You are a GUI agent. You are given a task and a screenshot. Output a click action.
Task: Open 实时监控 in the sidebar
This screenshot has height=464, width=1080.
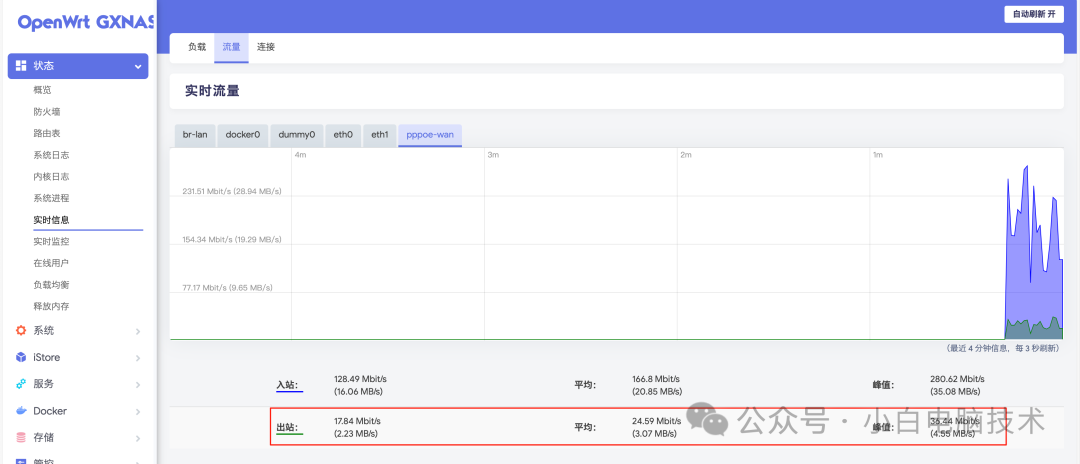pos(51,242)
